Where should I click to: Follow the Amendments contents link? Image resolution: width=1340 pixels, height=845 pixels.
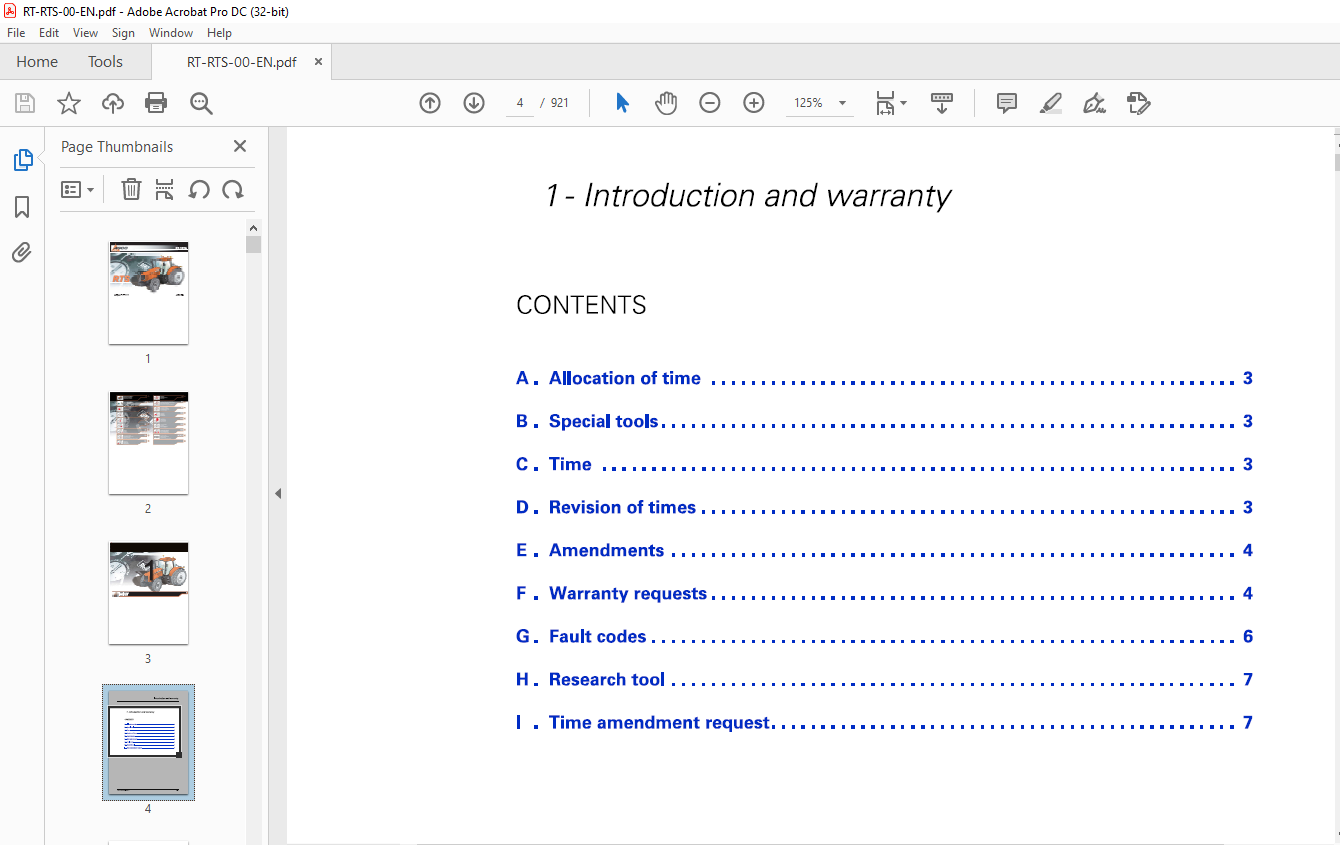884,550
